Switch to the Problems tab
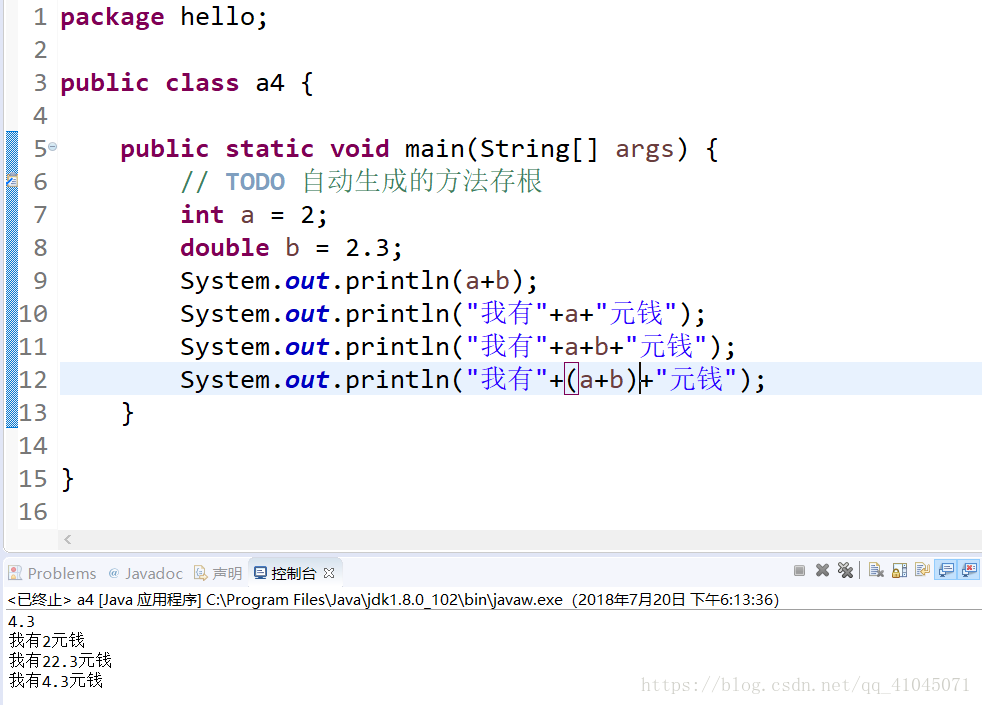This screenshot has height=705, width=982. [53, 573]
